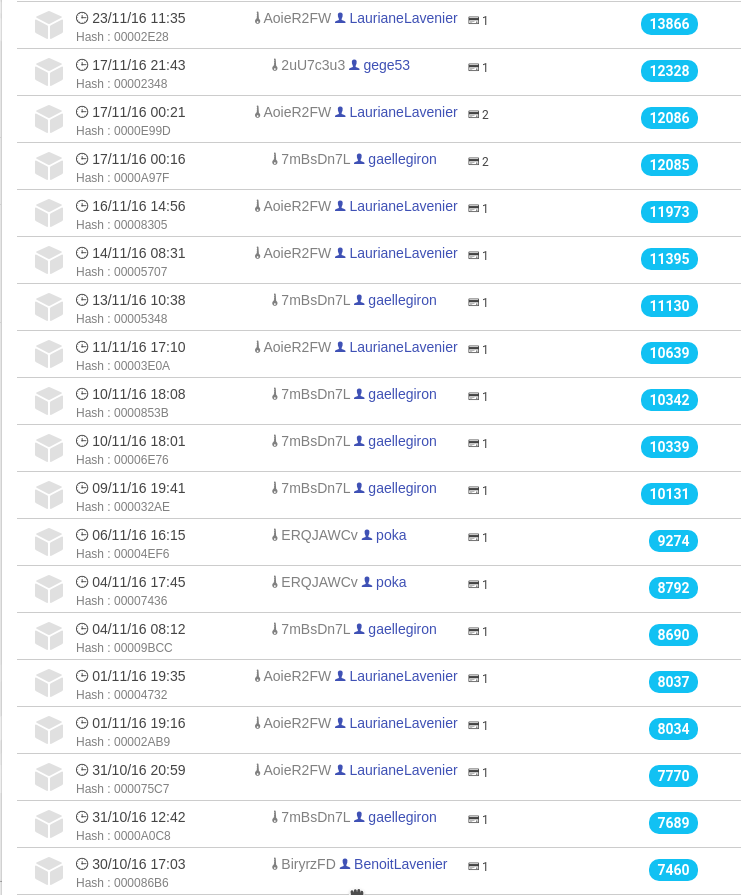Click the cube icon for block 13866
Viewport: 756px width, 895px height.
(49, 26)
